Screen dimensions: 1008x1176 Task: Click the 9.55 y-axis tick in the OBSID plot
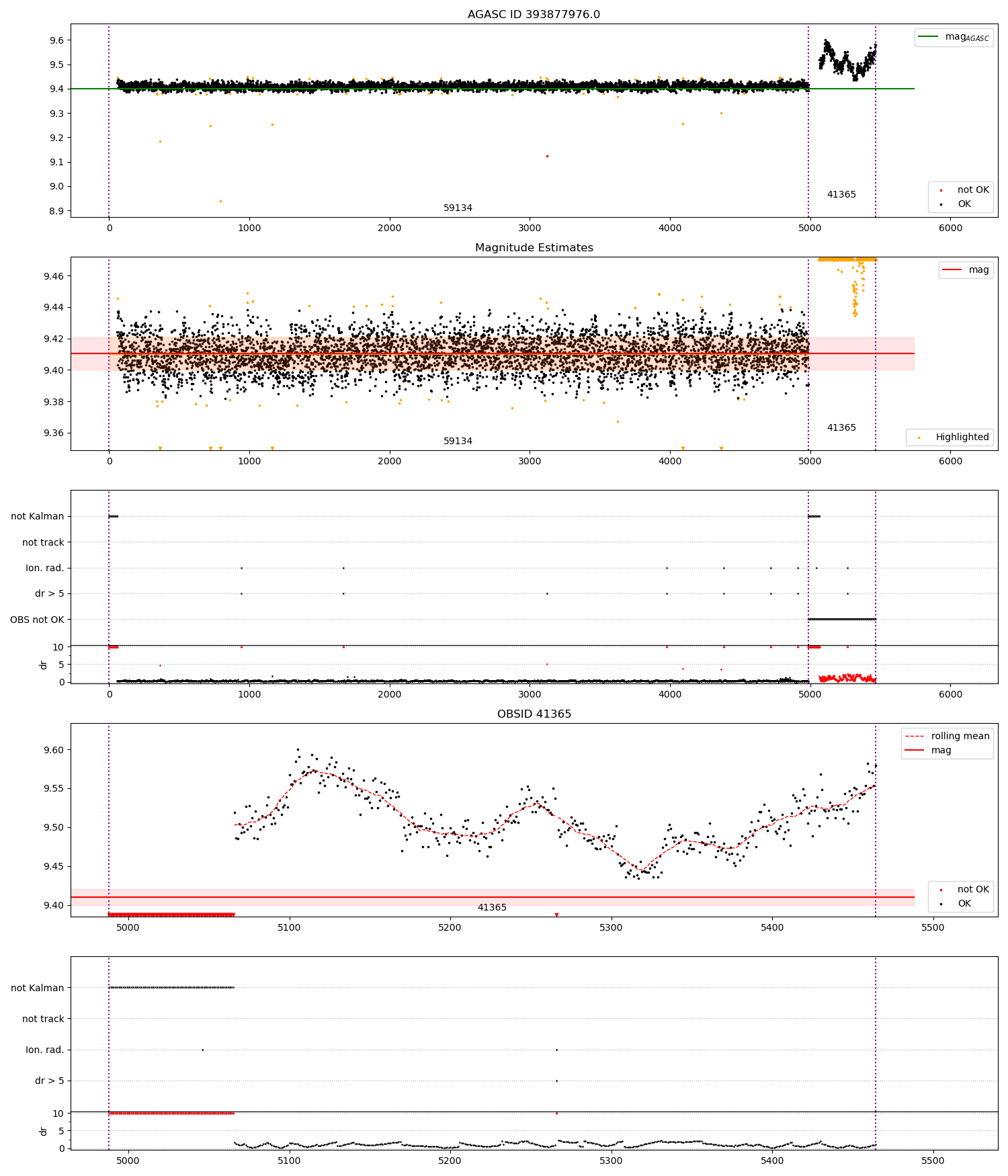click(54, 788)
